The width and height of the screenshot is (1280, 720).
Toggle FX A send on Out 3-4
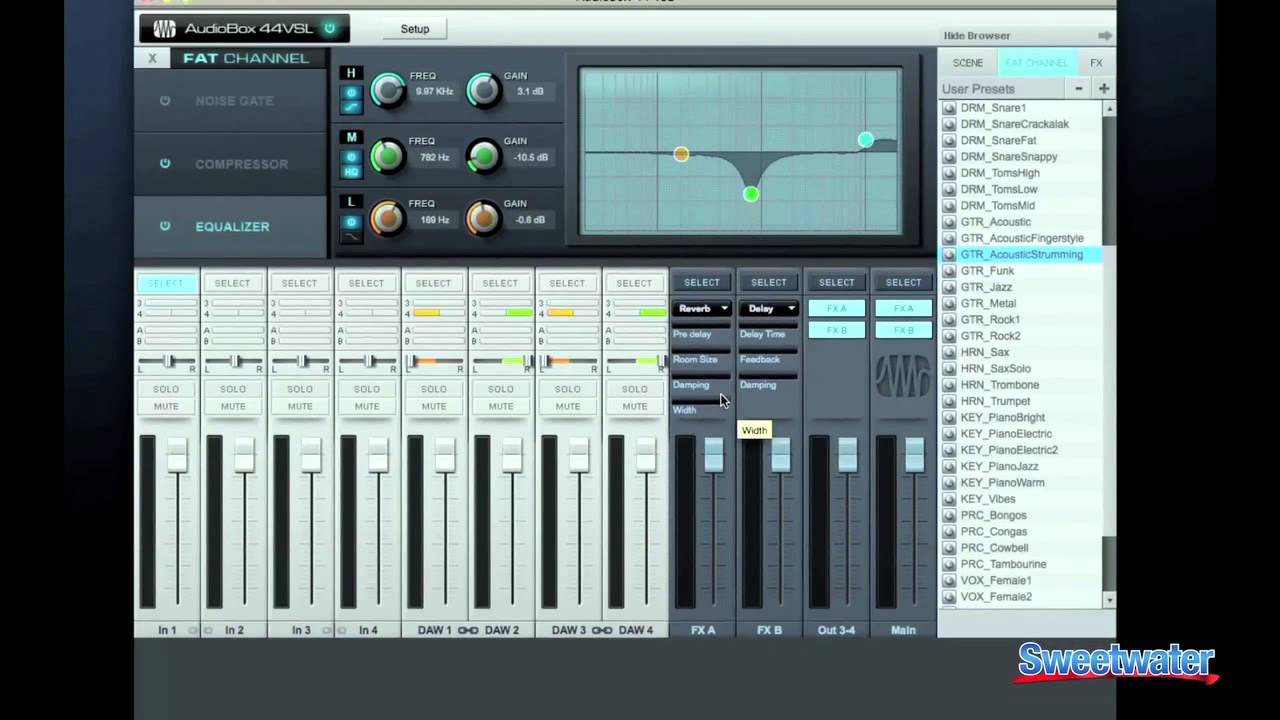pyautogui.click(x=836, y=308)
